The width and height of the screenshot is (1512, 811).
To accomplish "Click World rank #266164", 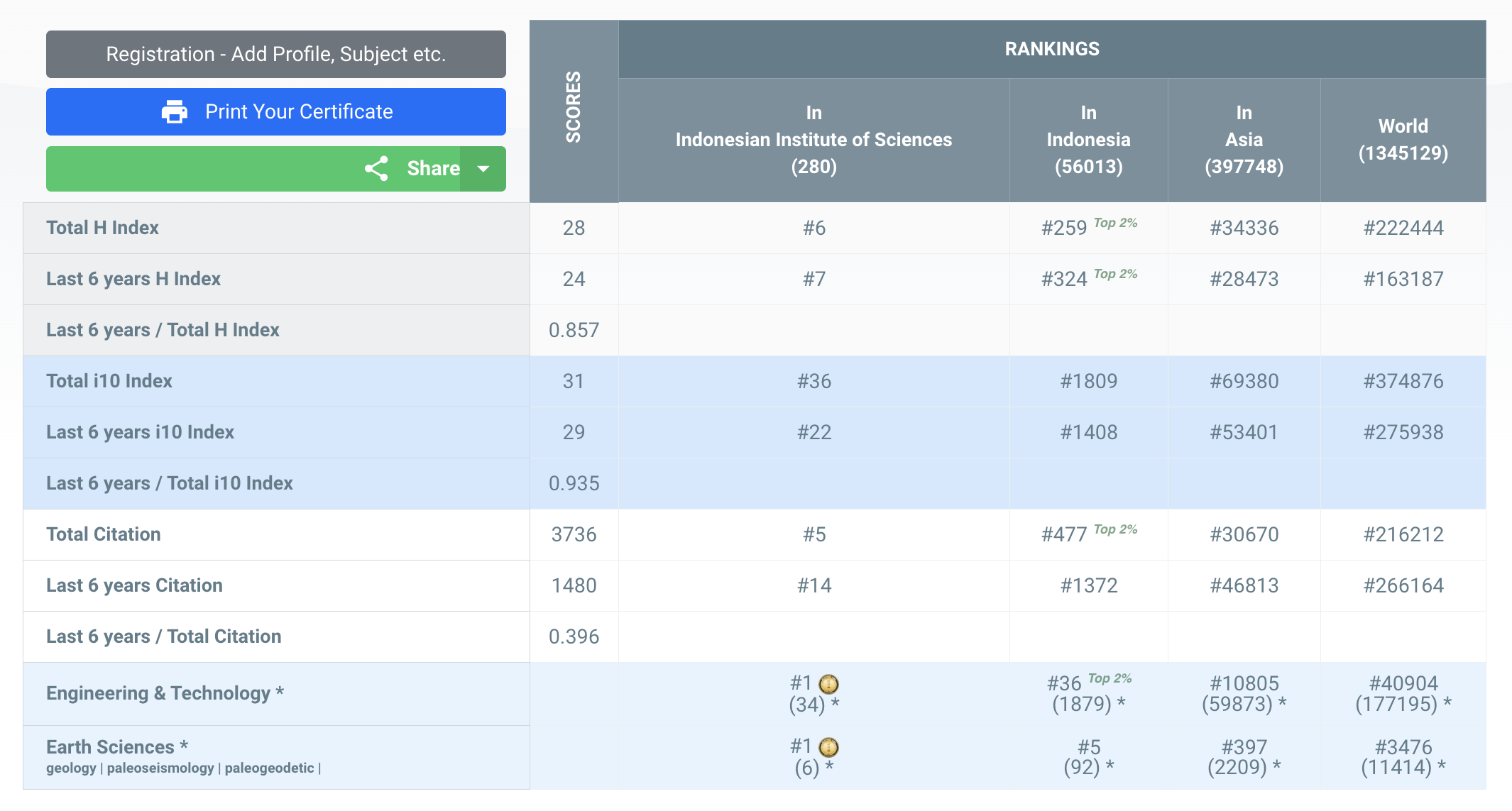I will 1403,585.
